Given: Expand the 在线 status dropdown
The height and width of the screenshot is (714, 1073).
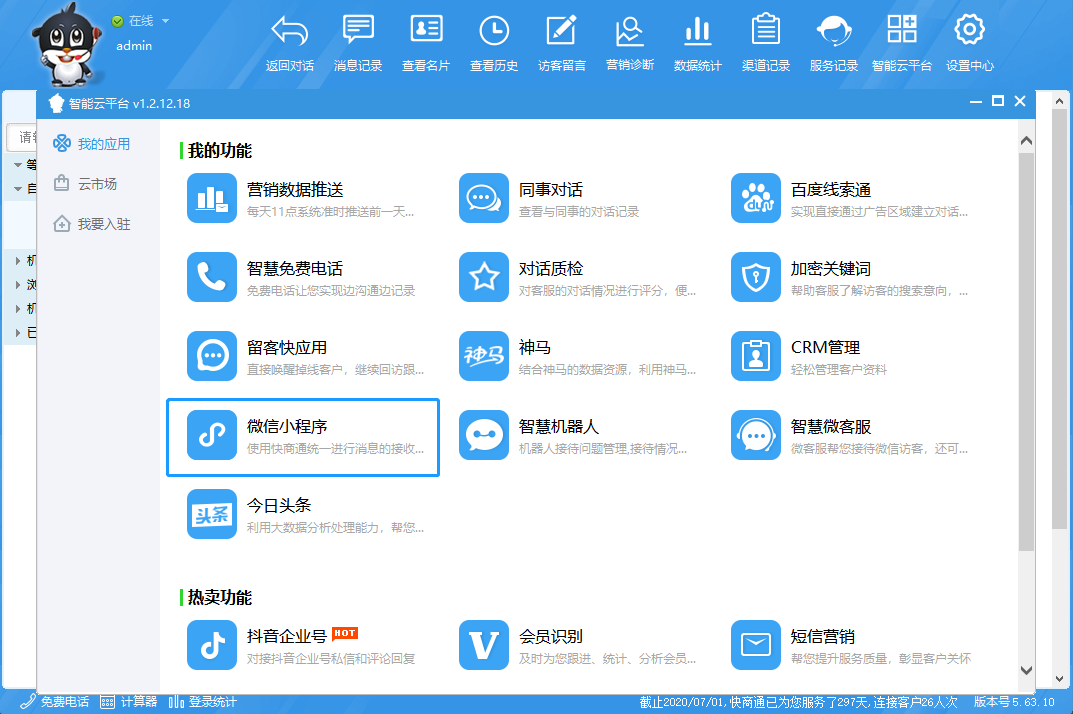Looking at the screenshot, I should click(x=165, y=21).
